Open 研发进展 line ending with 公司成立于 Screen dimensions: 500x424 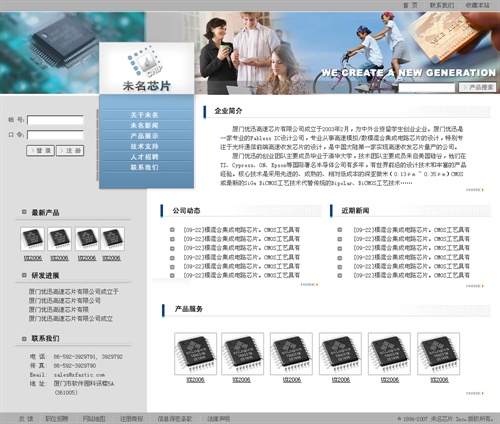[x=73, y=292]
